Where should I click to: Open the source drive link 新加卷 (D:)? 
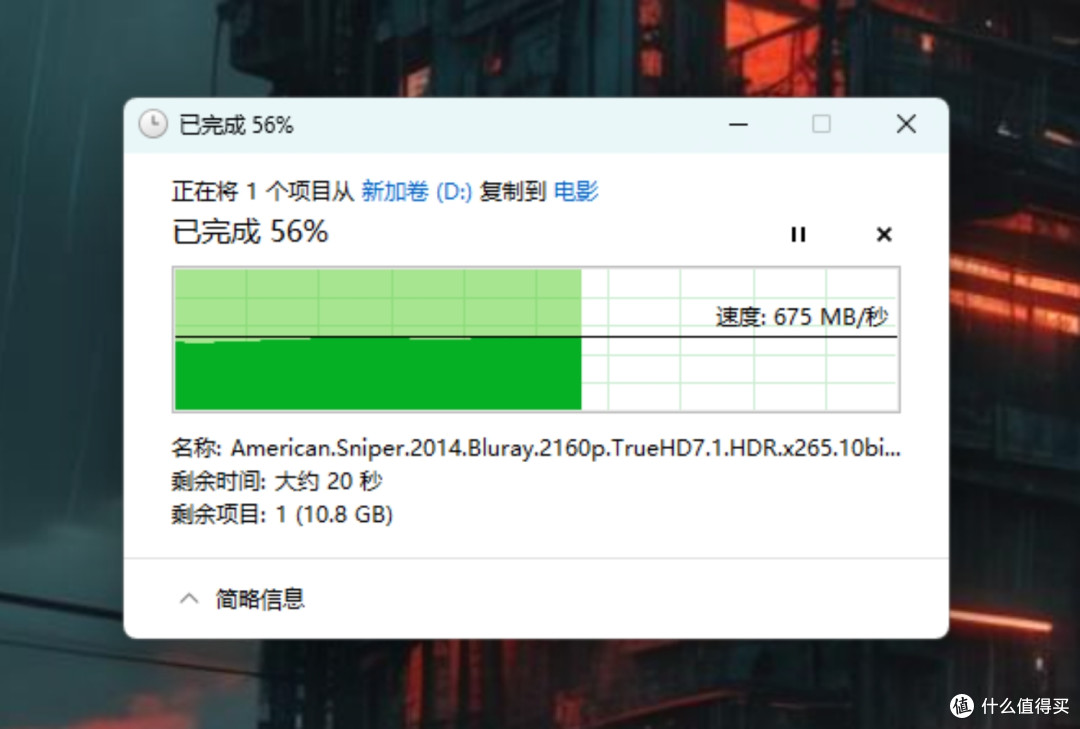tap(417, 191)
